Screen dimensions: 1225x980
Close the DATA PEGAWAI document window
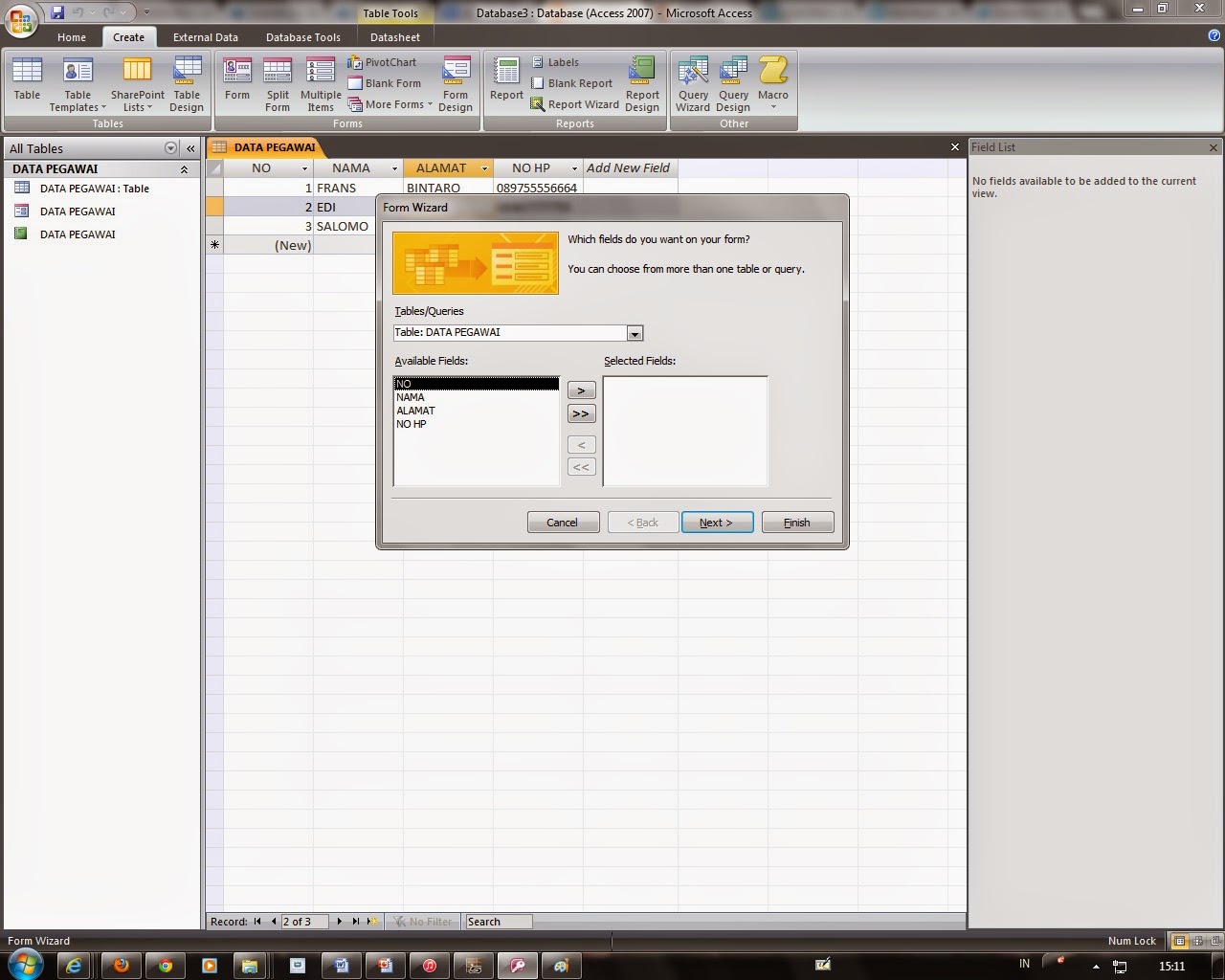point(954,147)
